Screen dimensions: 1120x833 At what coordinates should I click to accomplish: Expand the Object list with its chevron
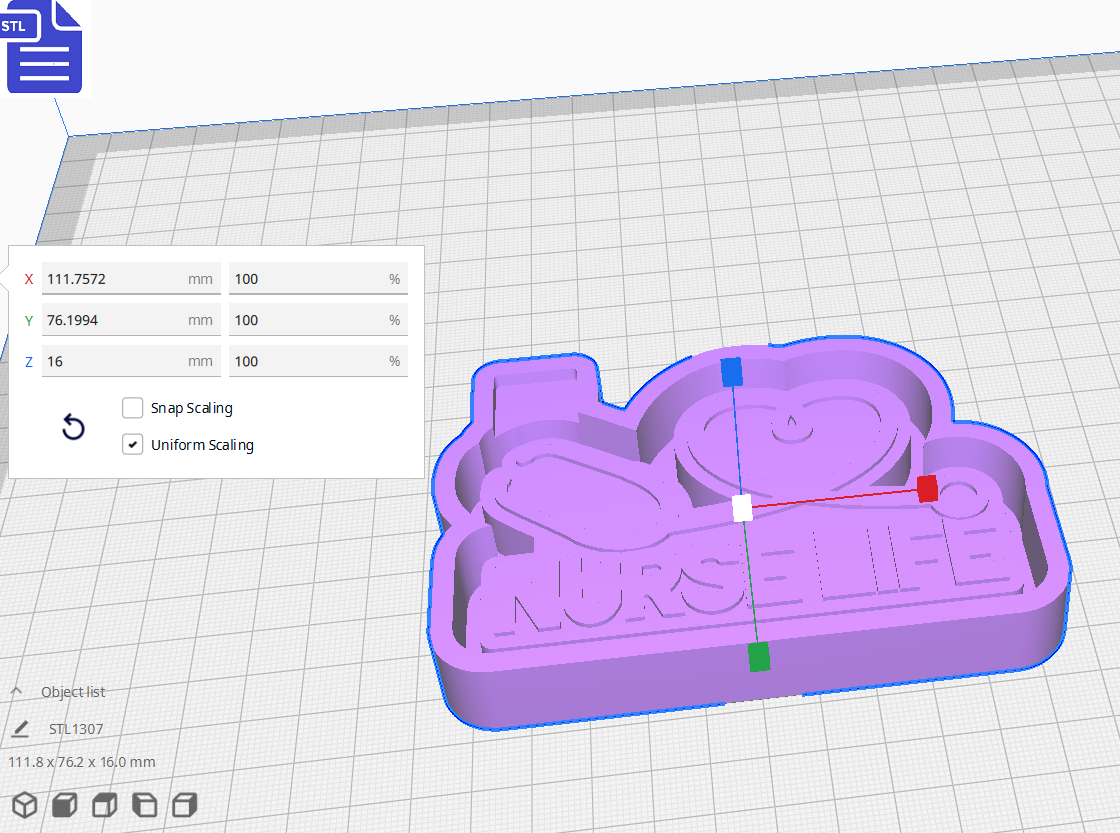[x=16, y=690]
